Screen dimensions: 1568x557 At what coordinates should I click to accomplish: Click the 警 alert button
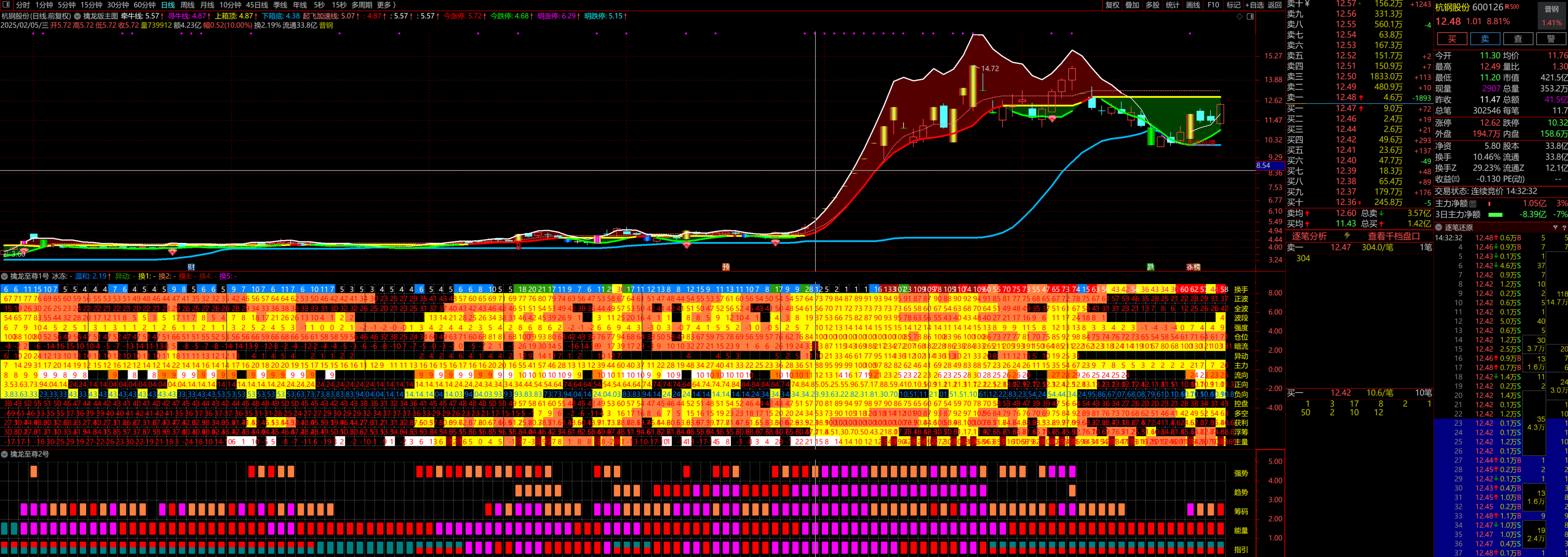coord(1551,39)
